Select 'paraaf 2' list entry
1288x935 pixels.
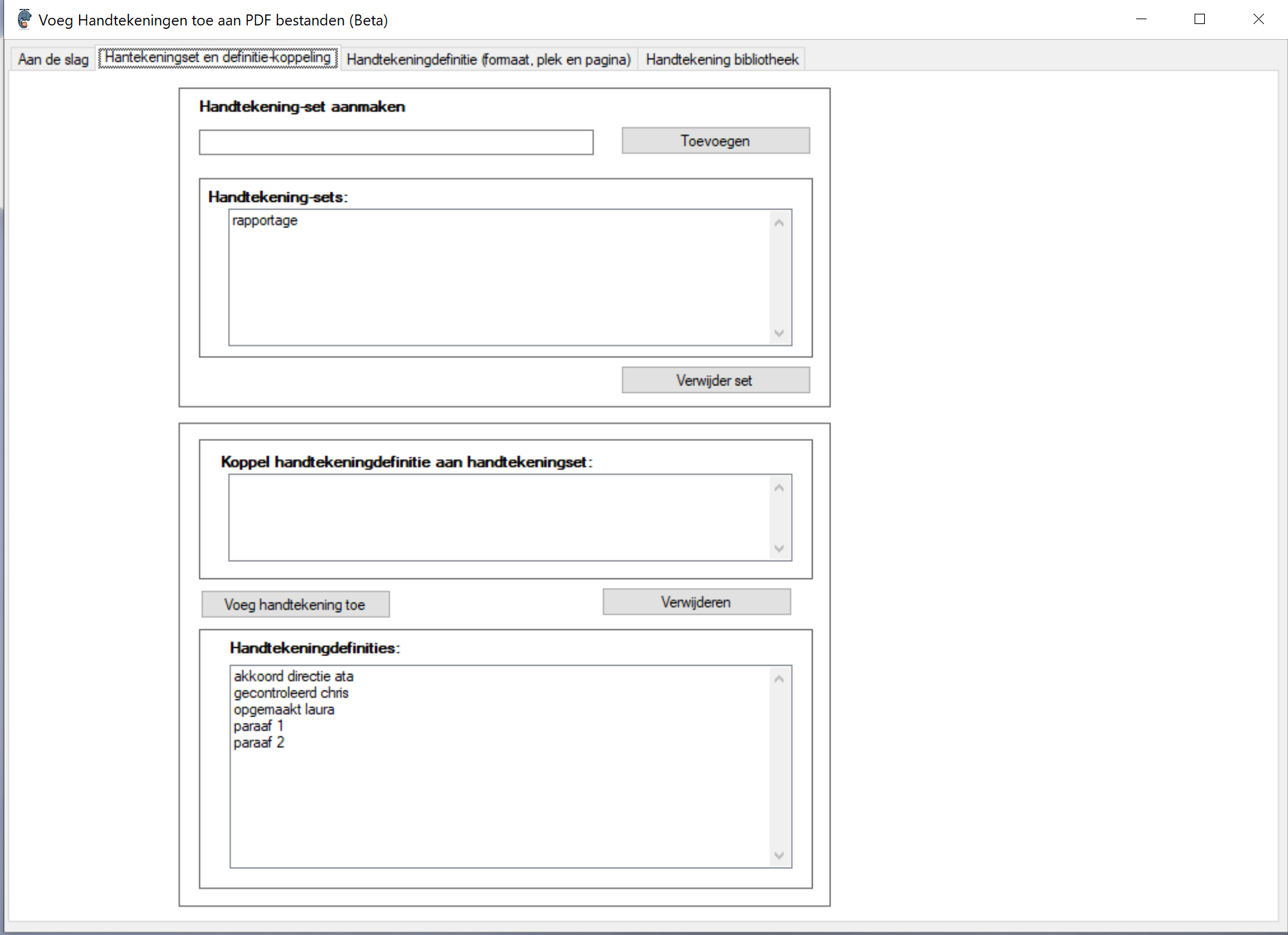(259, 743)
